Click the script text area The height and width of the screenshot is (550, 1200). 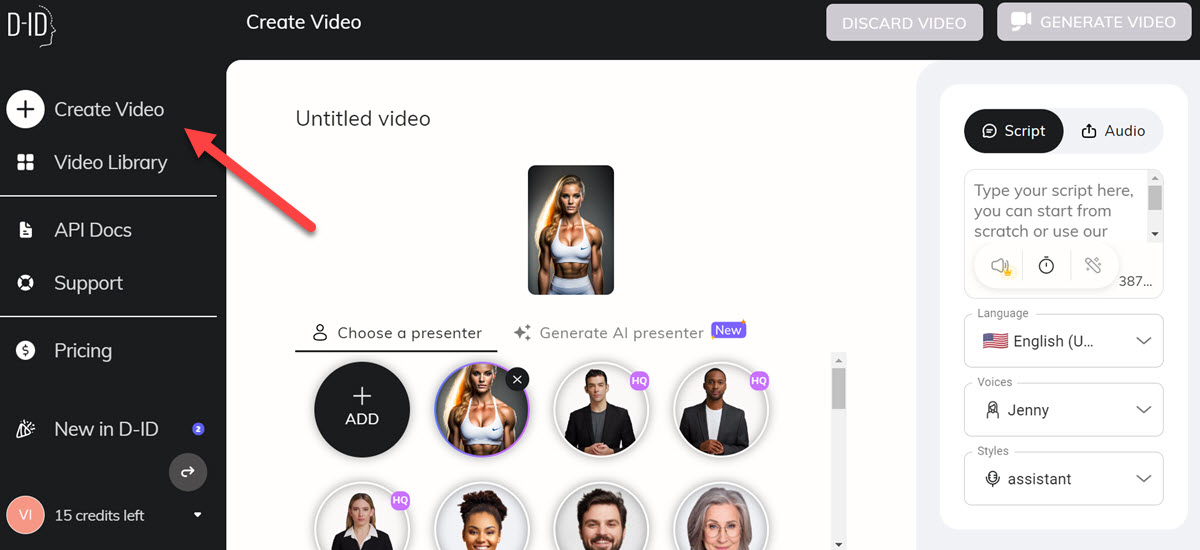[1055, 211]
